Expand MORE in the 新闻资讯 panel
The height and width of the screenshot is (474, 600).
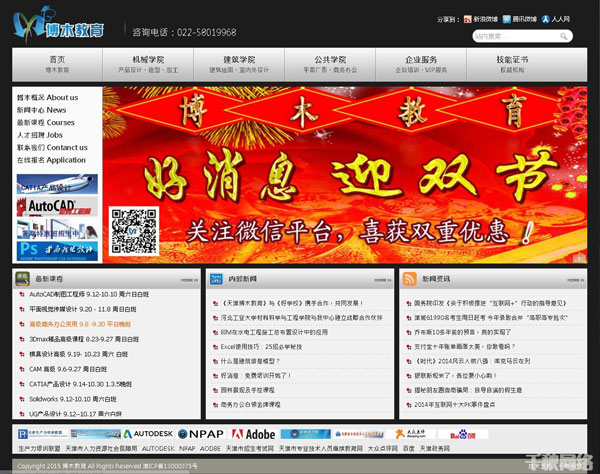coord(576,280)
